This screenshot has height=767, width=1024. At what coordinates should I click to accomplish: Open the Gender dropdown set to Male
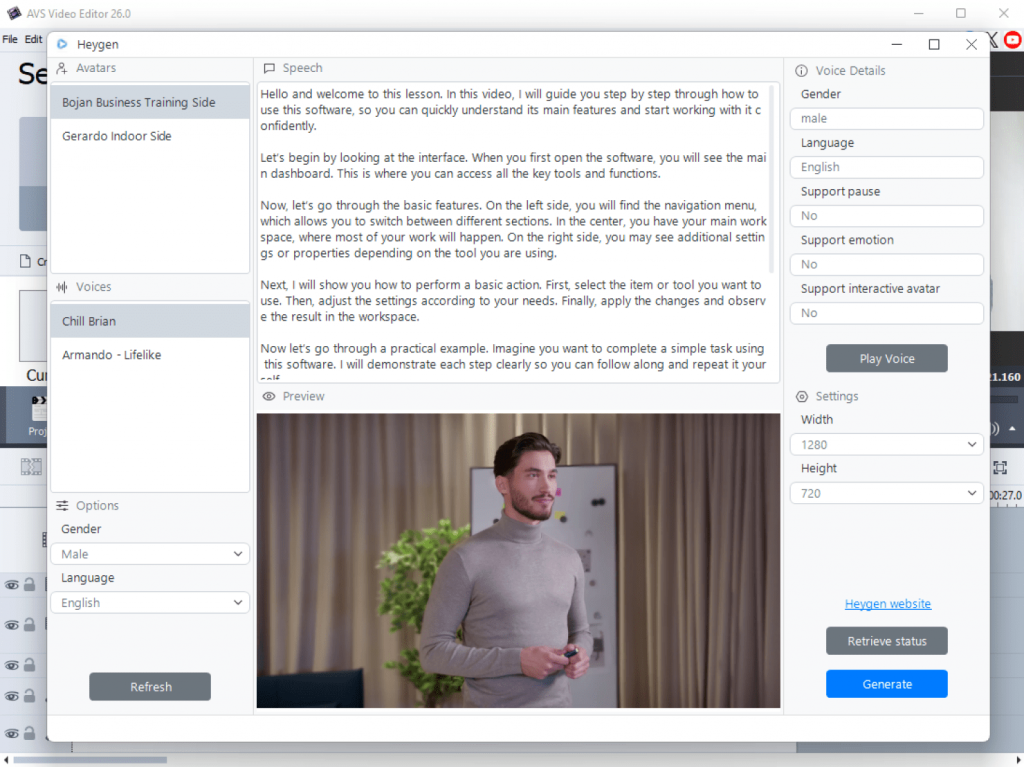150,554
